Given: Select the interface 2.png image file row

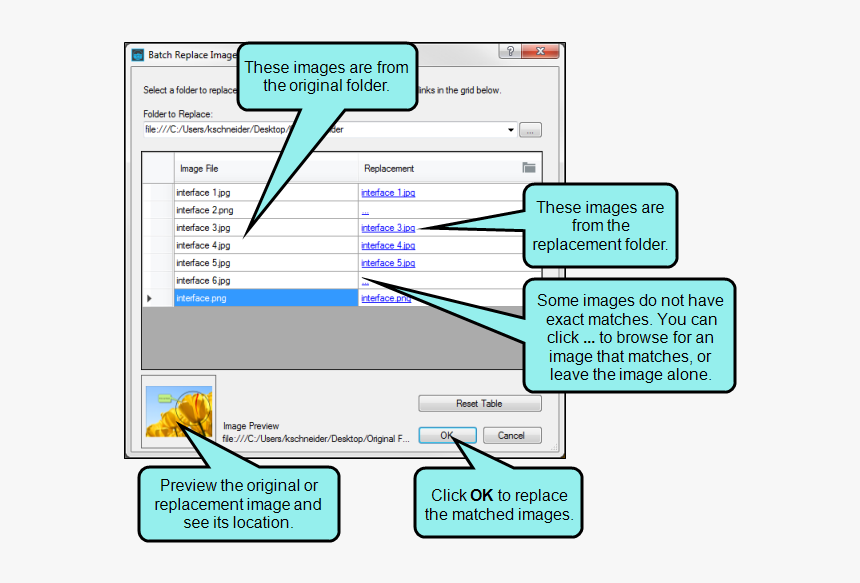Looking at the screenshot, I should point(266,210).
